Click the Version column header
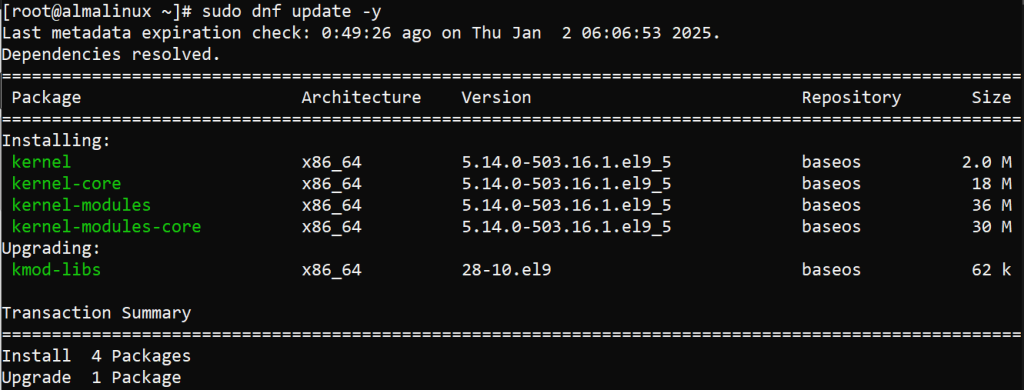Image resolution: width=1024 pixels, height=390 pixels. 496,98
